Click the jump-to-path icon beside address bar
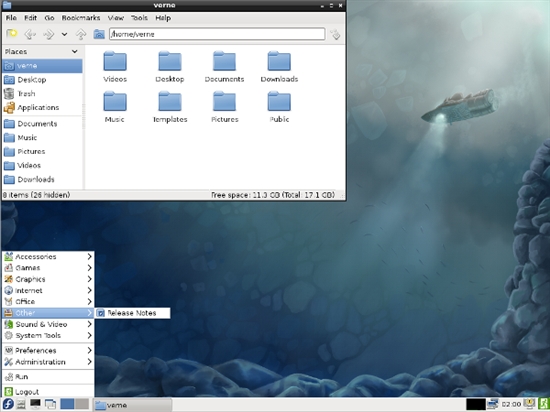This screenshot has width=550, height=412. coord(335,34)
